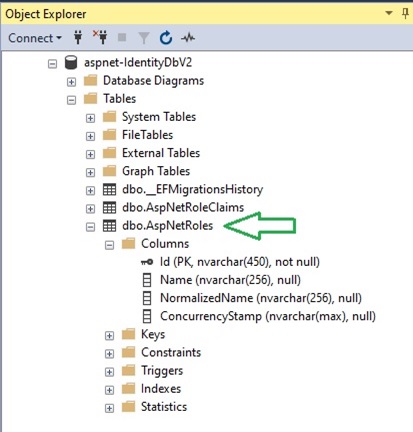Click the Filter funnel icon
Viewport: 413px width, 432px height.
pyautogui.click(x=144, y=38)
